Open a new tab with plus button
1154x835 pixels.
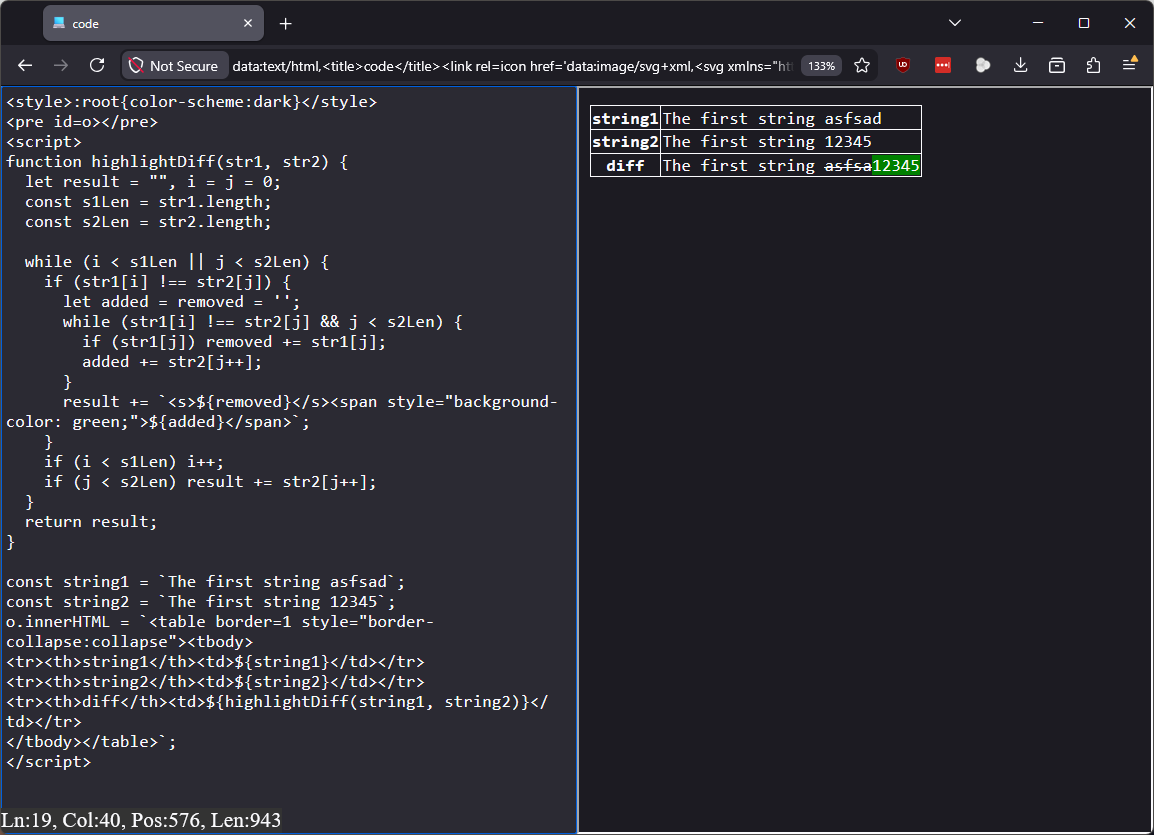click(x=286, y=24)
